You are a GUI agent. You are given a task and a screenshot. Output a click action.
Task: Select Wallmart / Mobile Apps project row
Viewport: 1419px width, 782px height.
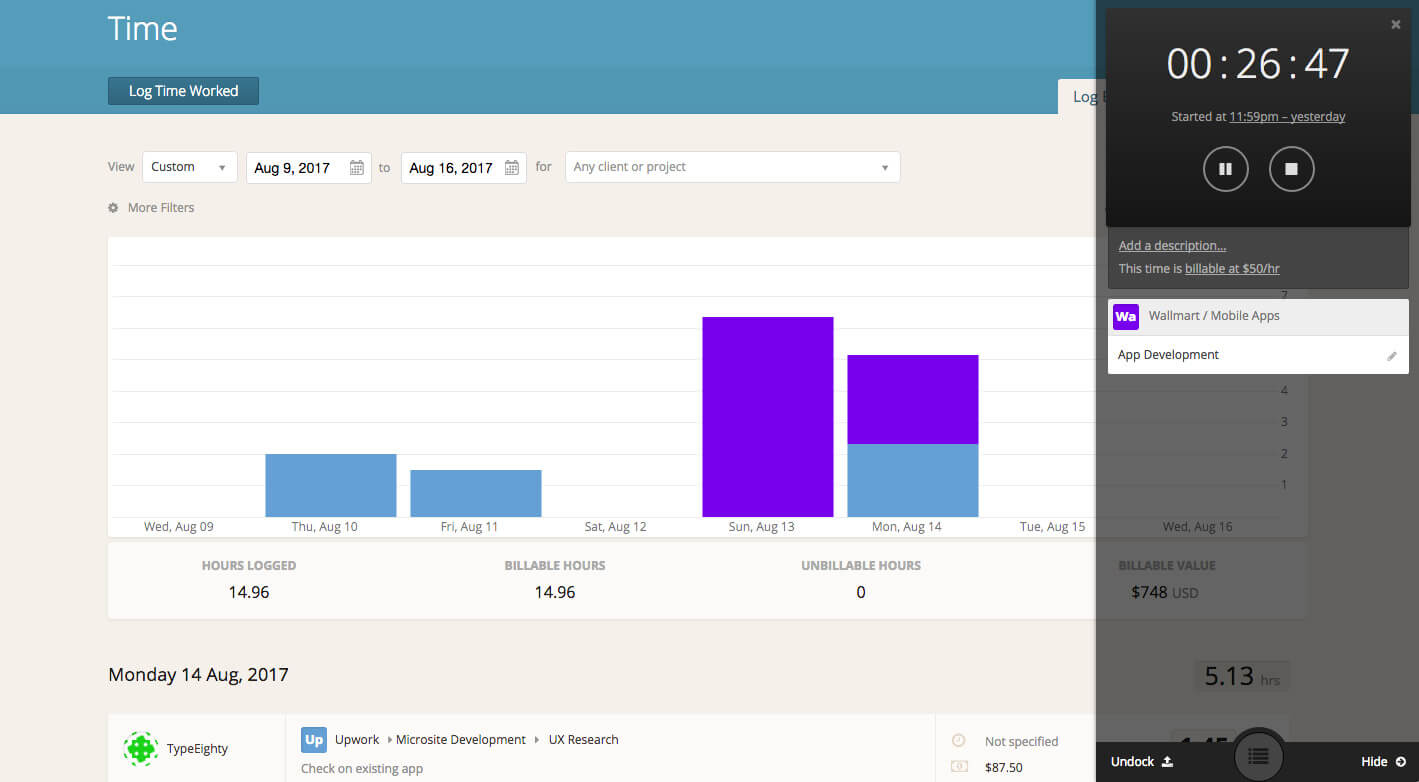[x=1258, y=316]
